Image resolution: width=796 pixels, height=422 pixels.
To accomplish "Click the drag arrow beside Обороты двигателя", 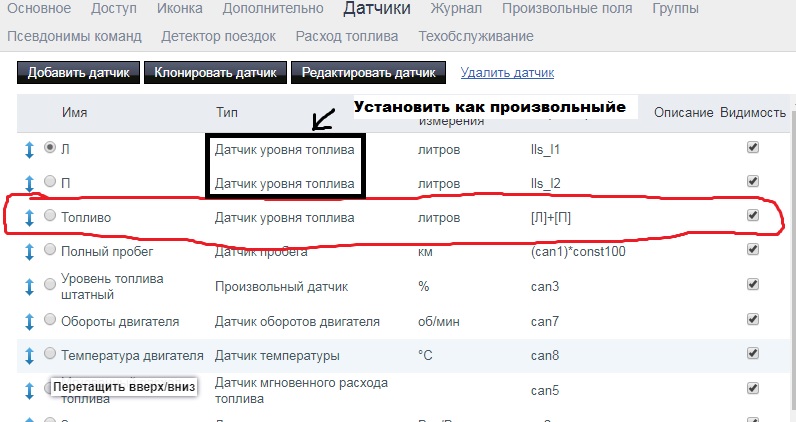I will pyautogui.click(x=29, y=321).
